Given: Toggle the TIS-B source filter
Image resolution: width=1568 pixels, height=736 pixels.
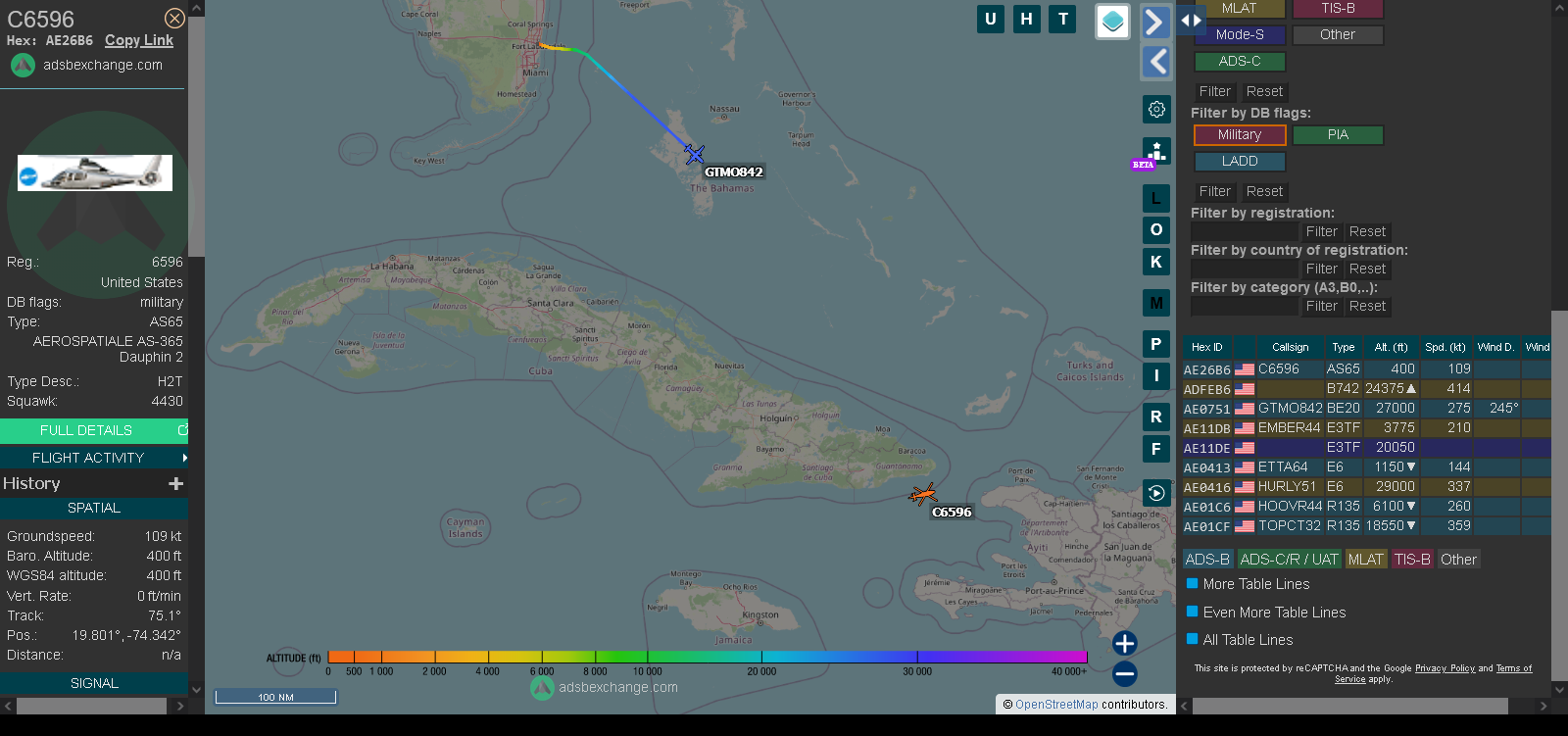Looking at the screenshot, I should point(1338,9).
